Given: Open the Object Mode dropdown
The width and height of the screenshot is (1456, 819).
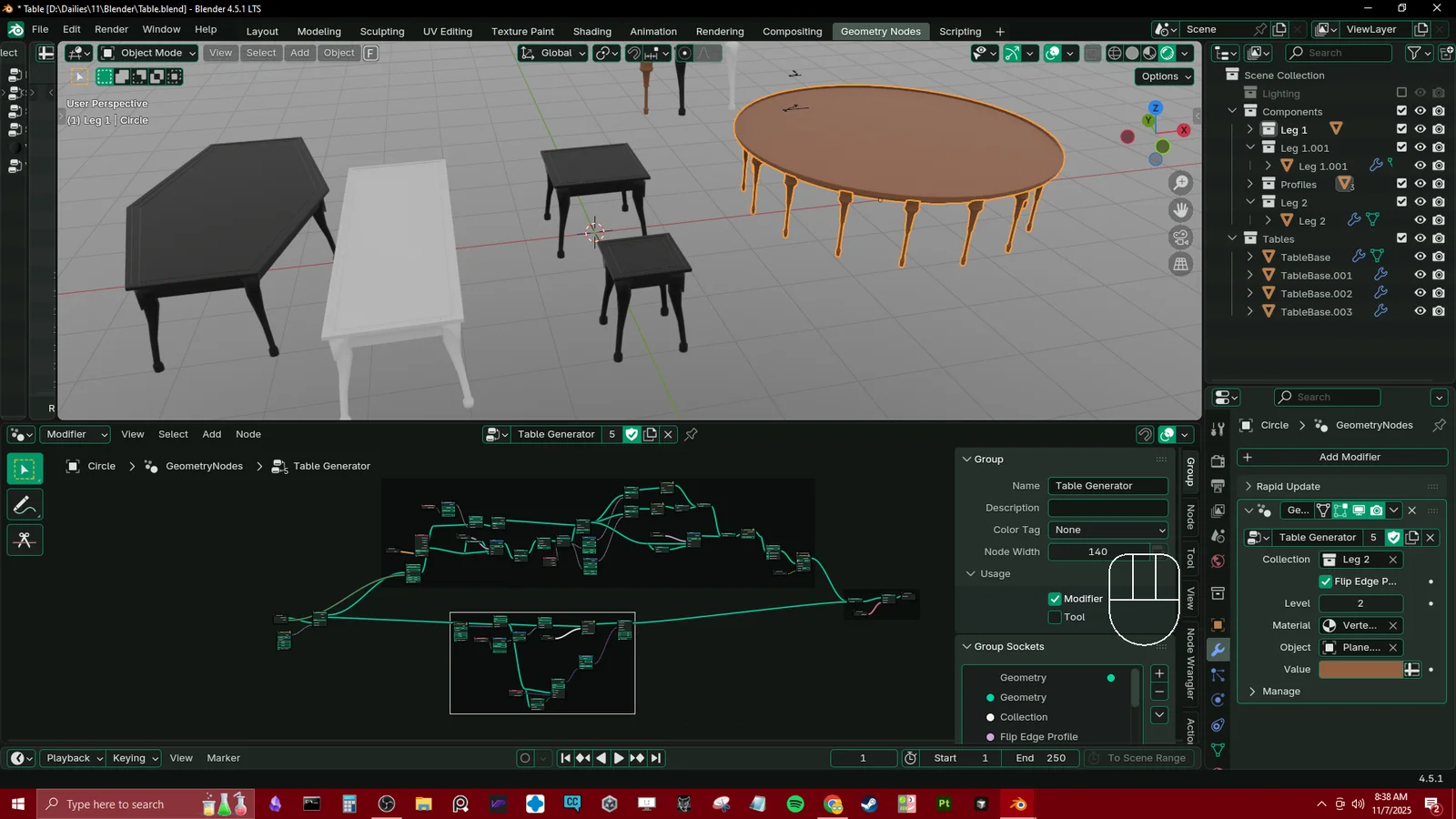Looking at the screenshot, I should click(x=147, y=53).
